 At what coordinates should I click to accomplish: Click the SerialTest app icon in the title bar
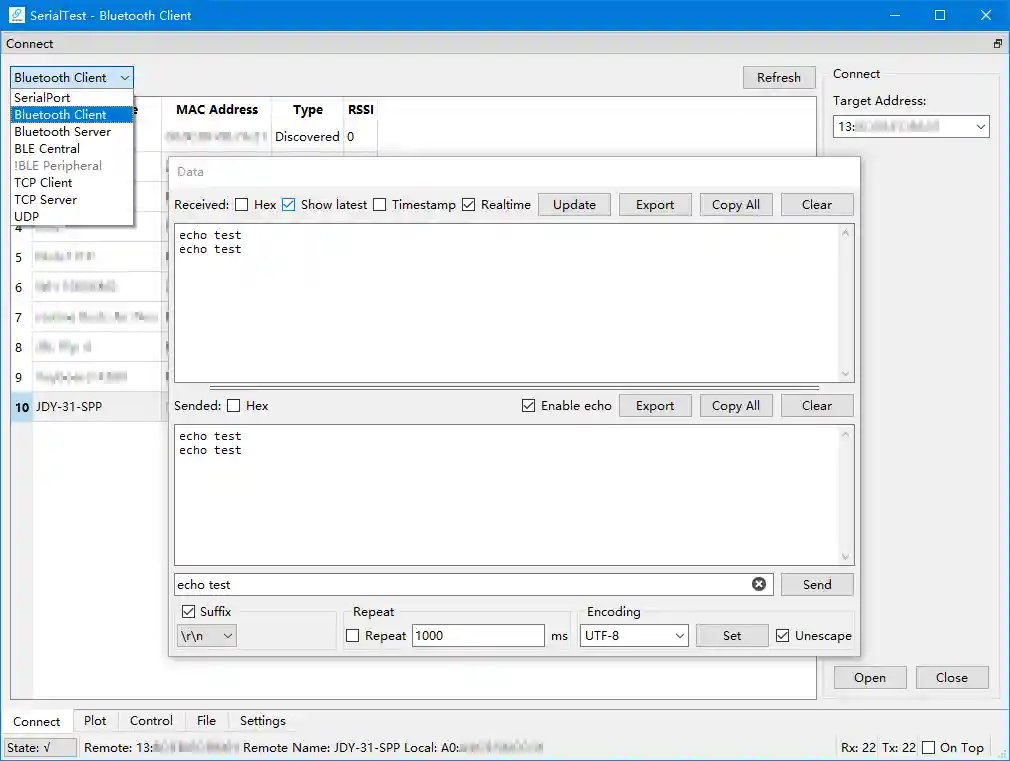coord(15,15)
